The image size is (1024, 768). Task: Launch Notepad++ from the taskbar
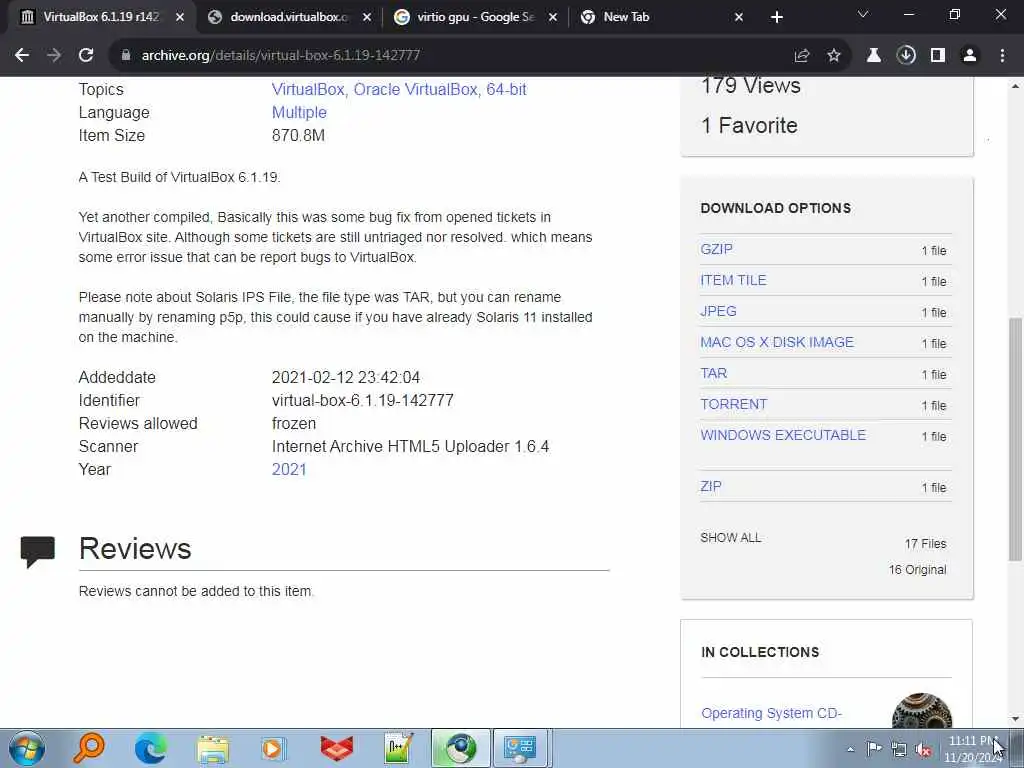(398, 748)
